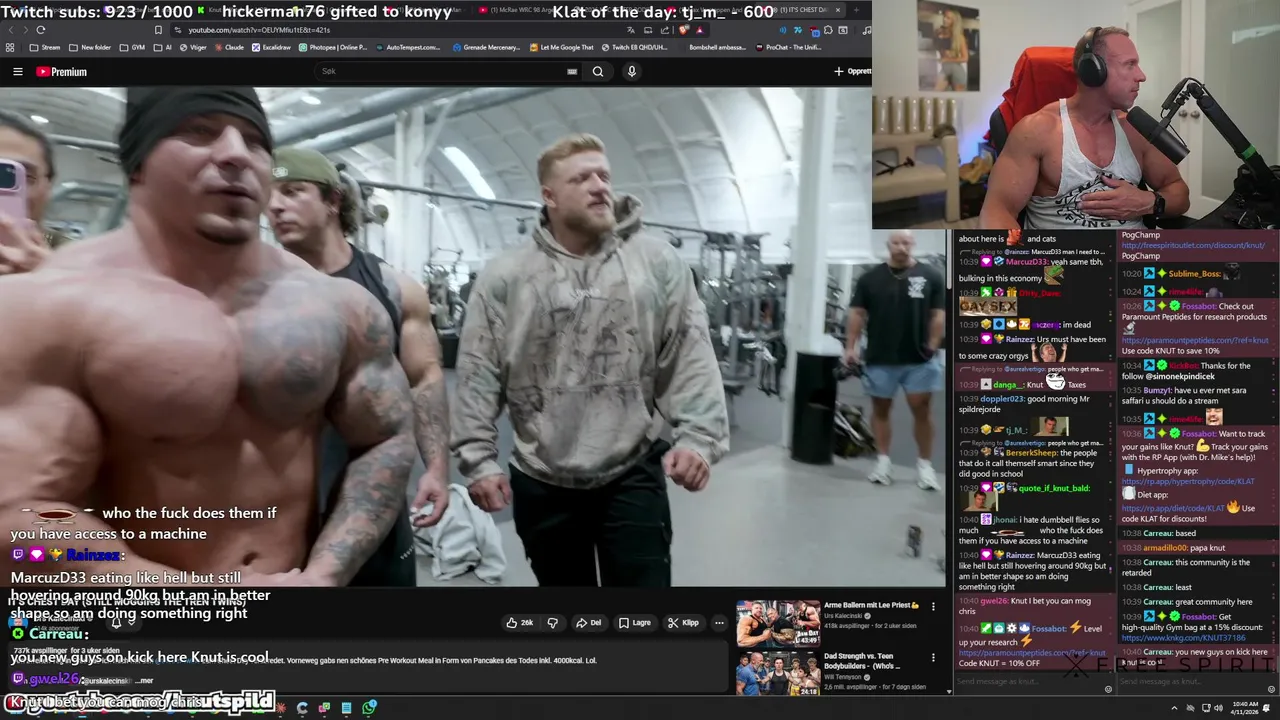The height and width of the screenshot is (720, 1280).
Task: Expand the video description with ...mer
Action: (x=145, y=680)
